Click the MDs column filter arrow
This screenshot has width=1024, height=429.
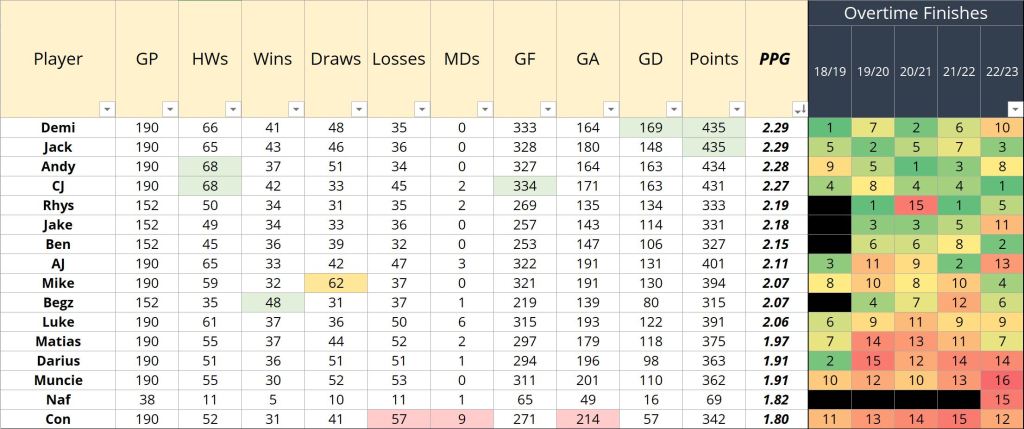(x=484, y=108)
